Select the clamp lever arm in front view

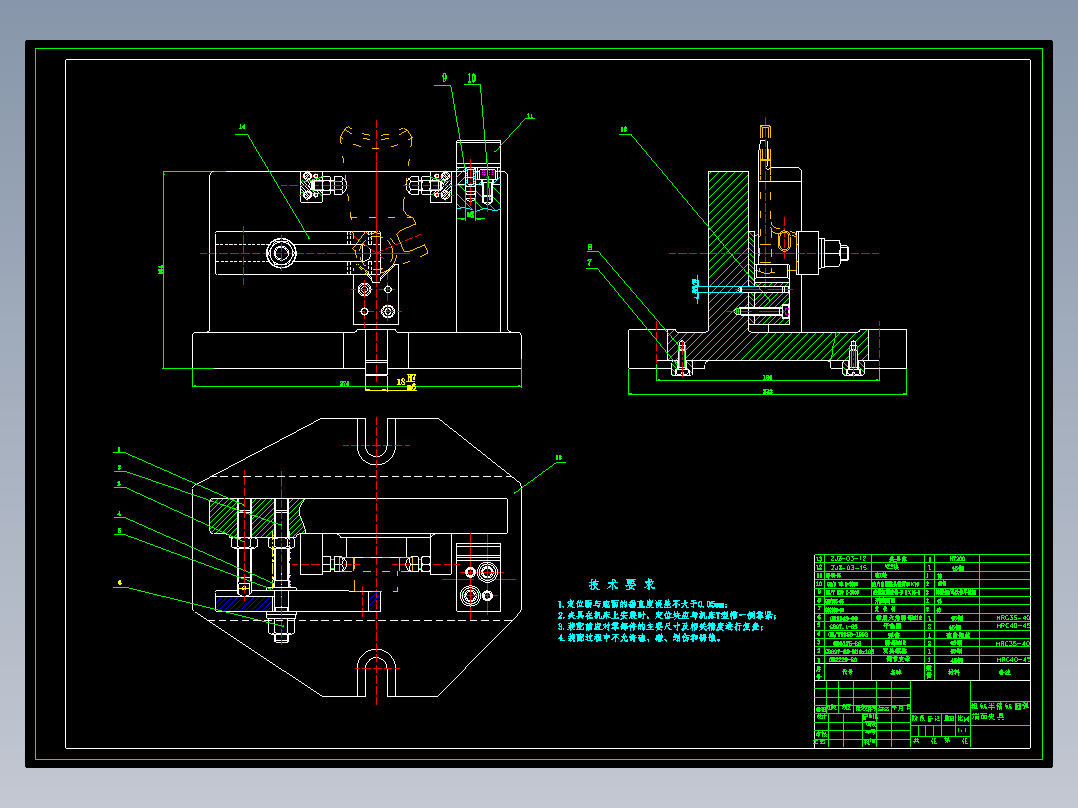click(296, 253)
